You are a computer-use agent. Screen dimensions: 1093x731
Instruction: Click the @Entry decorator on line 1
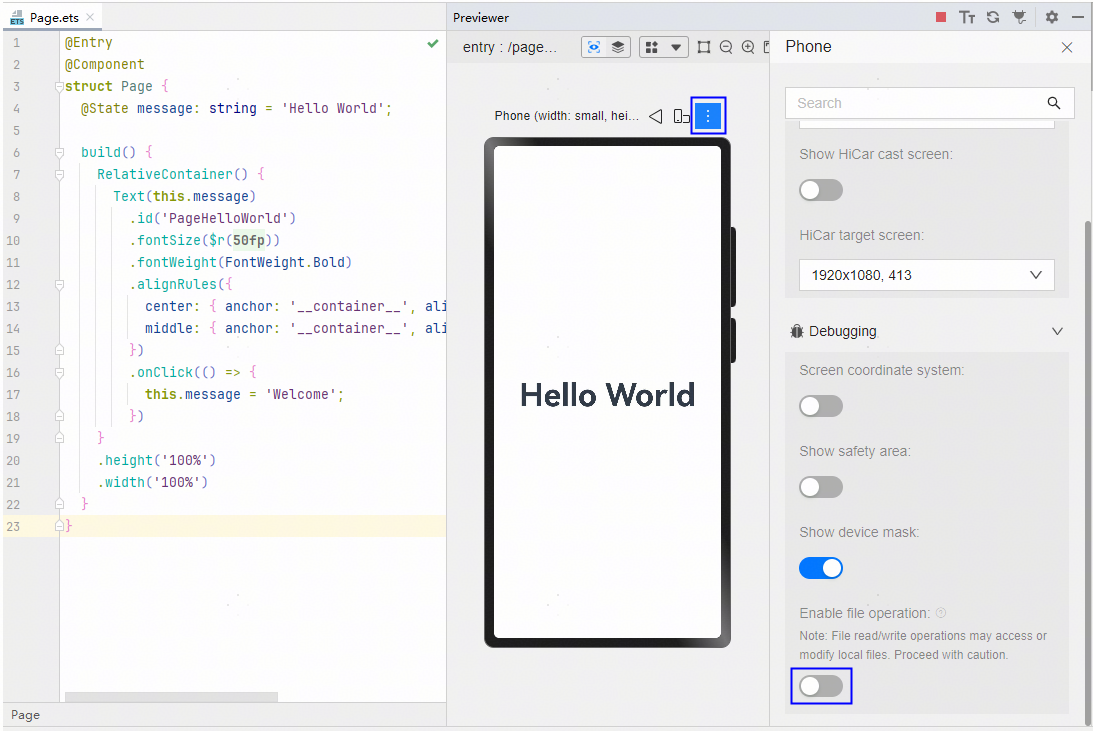pos(89,43)
